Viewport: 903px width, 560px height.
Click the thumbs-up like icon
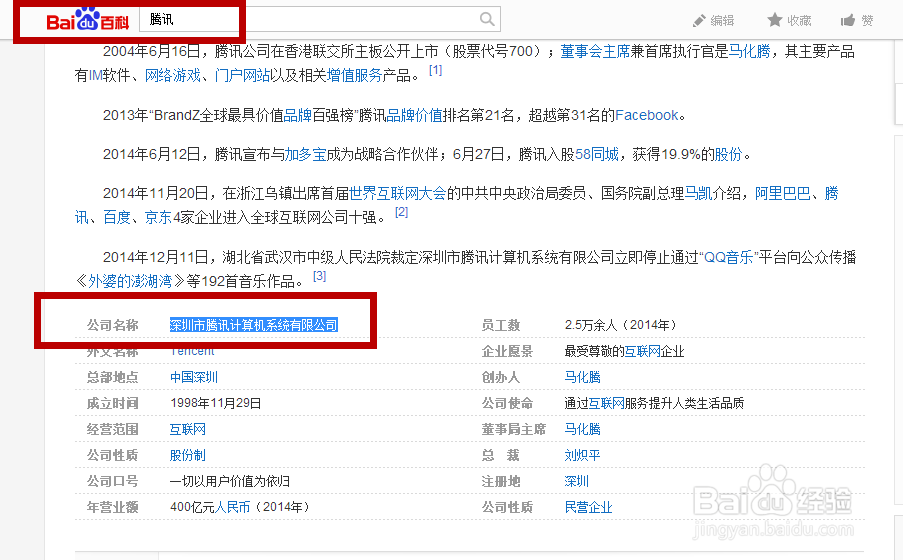[x=848, y=21]
